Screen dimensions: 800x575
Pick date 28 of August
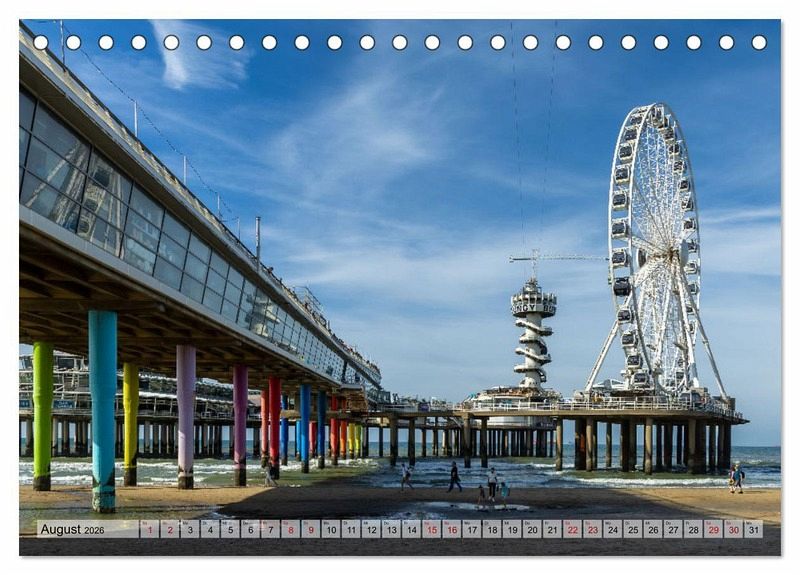(x=694, y=529)
